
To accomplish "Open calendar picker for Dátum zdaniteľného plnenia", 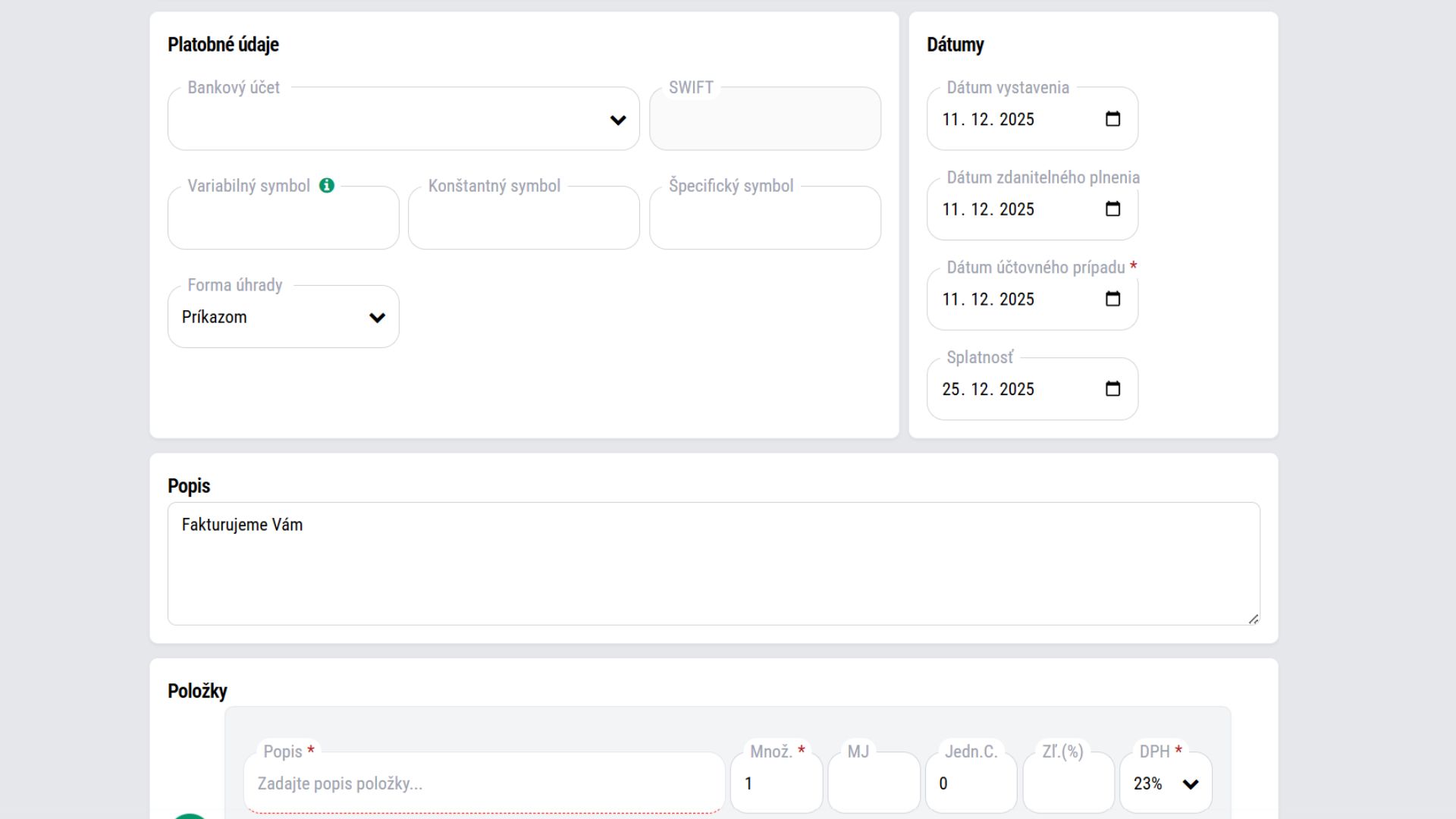I will coord(1112,209).
